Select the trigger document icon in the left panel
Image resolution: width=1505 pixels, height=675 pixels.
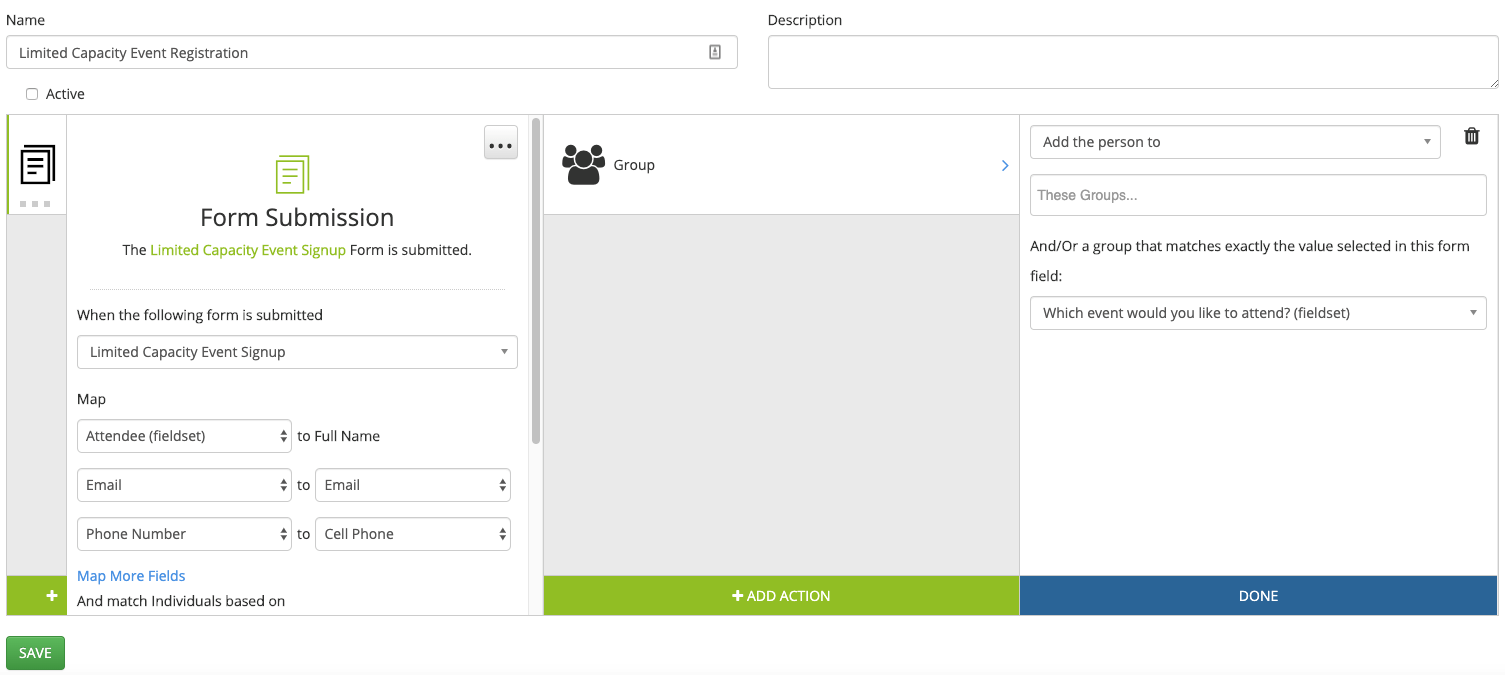click(36, 165)
